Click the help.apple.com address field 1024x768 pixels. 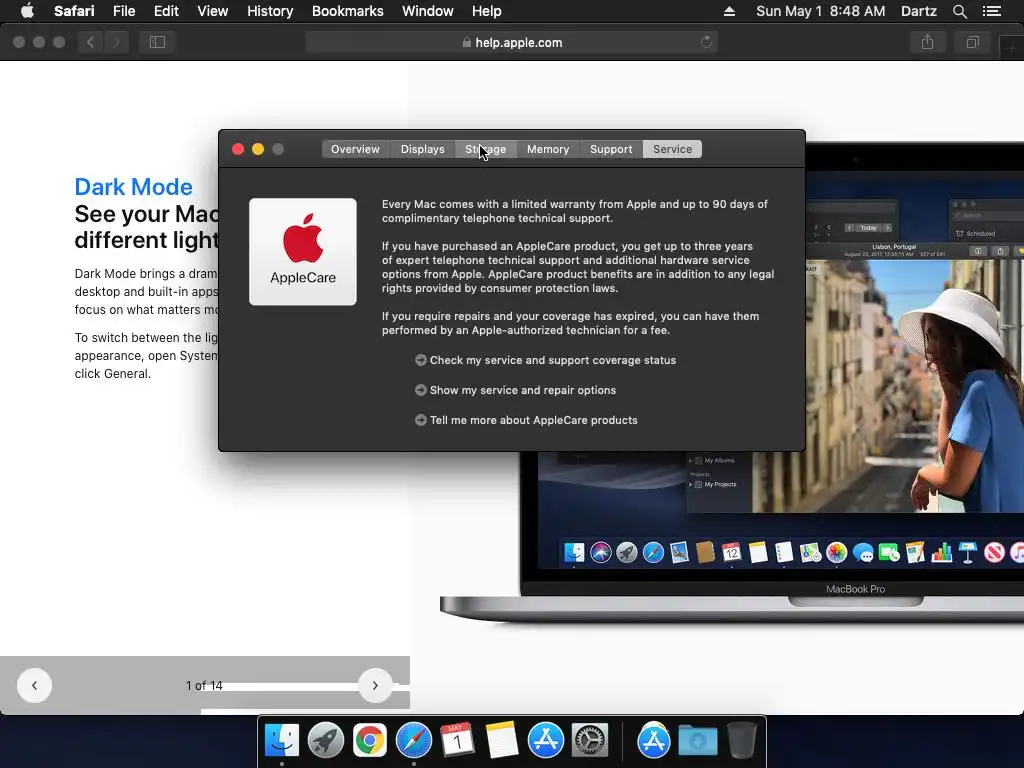(512, 42)
